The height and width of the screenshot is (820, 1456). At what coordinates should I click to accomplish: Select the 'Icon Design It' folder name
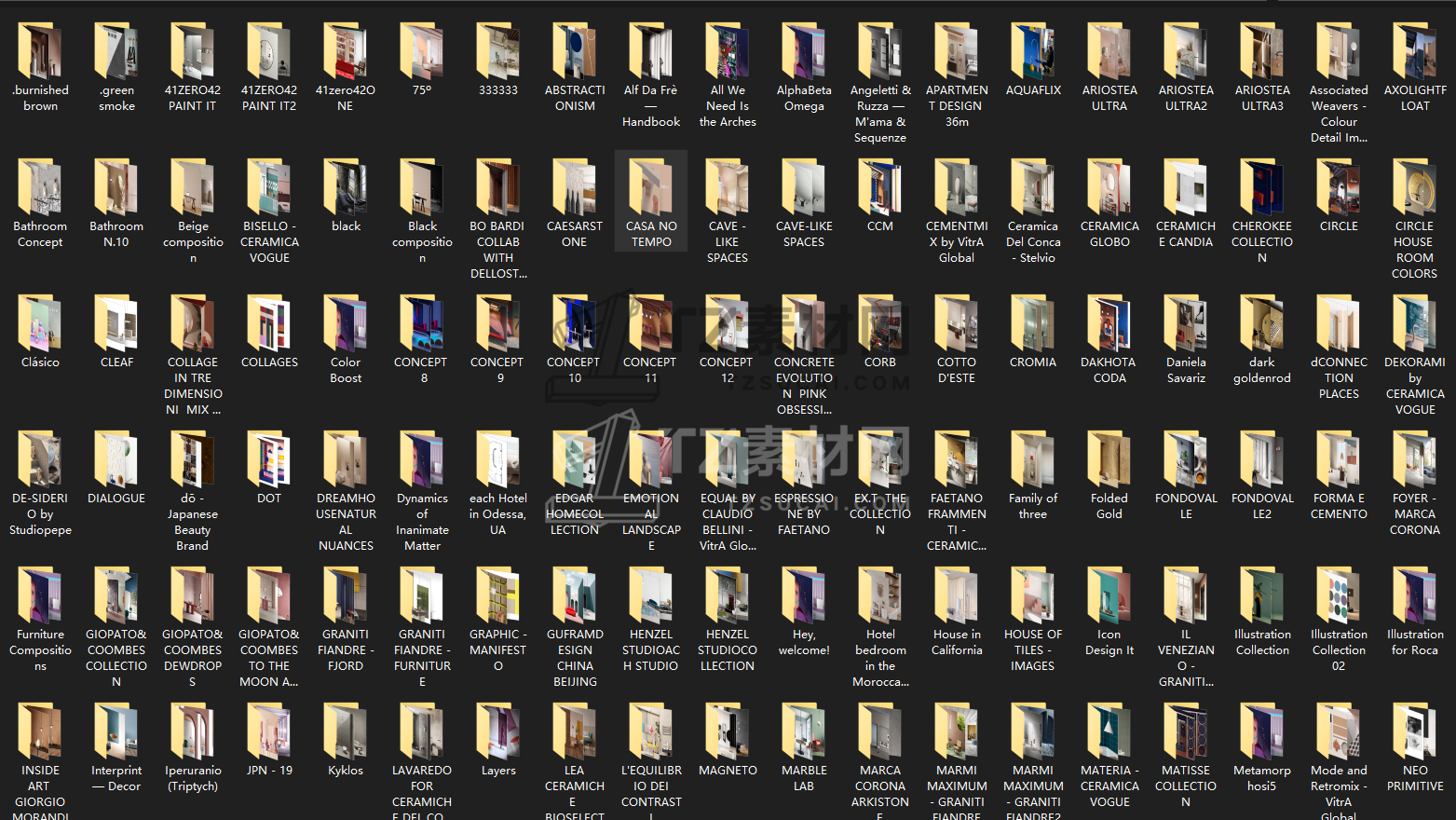tap(1109, 642)
